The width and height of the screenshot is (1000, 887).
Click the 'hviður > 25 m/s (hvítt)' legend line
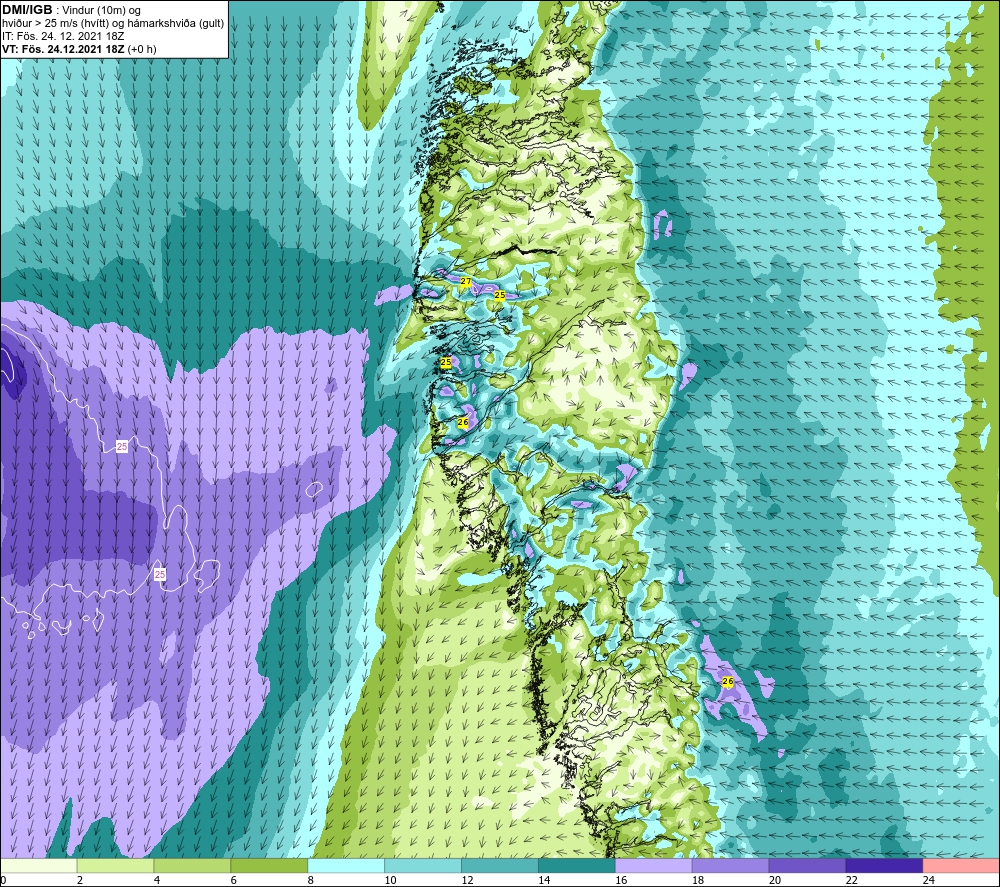113,24
